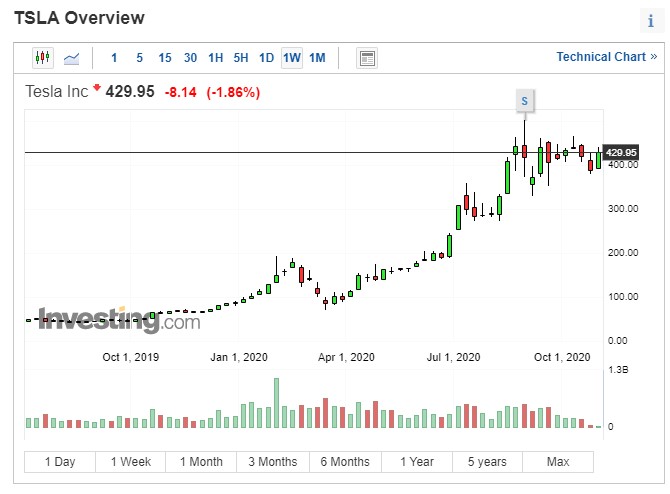The width and height of the screenshot is (670, 494).
Task: Click the tallest volume bar
Action: [276, 403]
